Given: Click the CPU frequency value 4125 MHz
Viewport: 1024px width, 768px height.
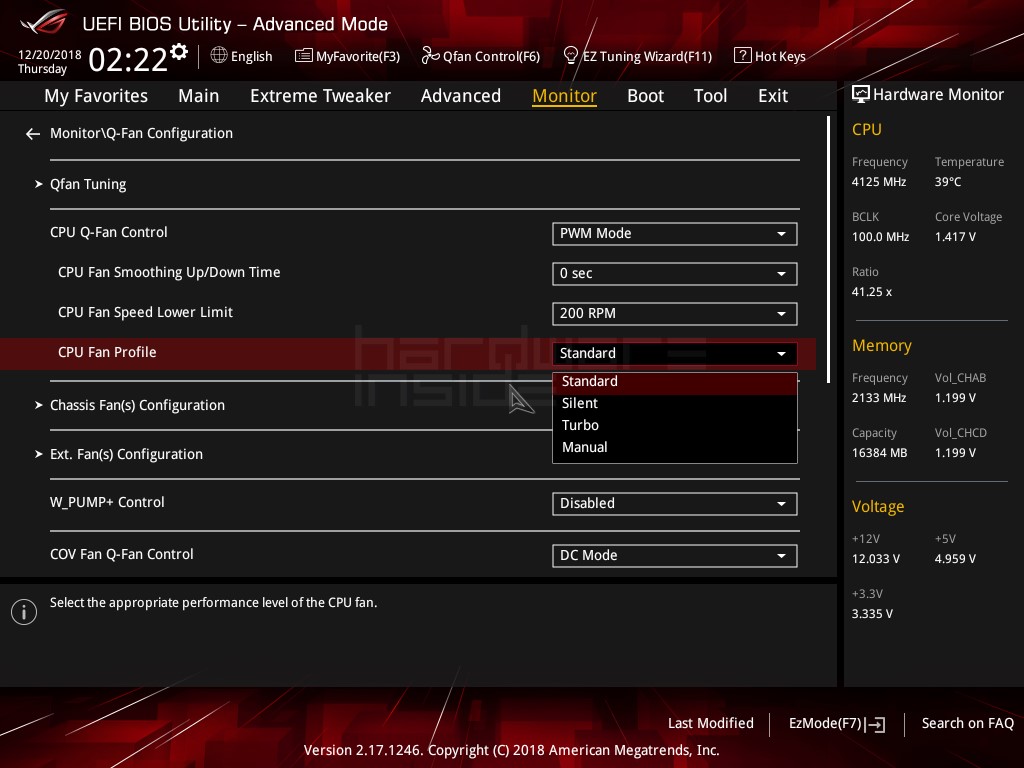Looking at the screenshot, I should click(878, 182).
